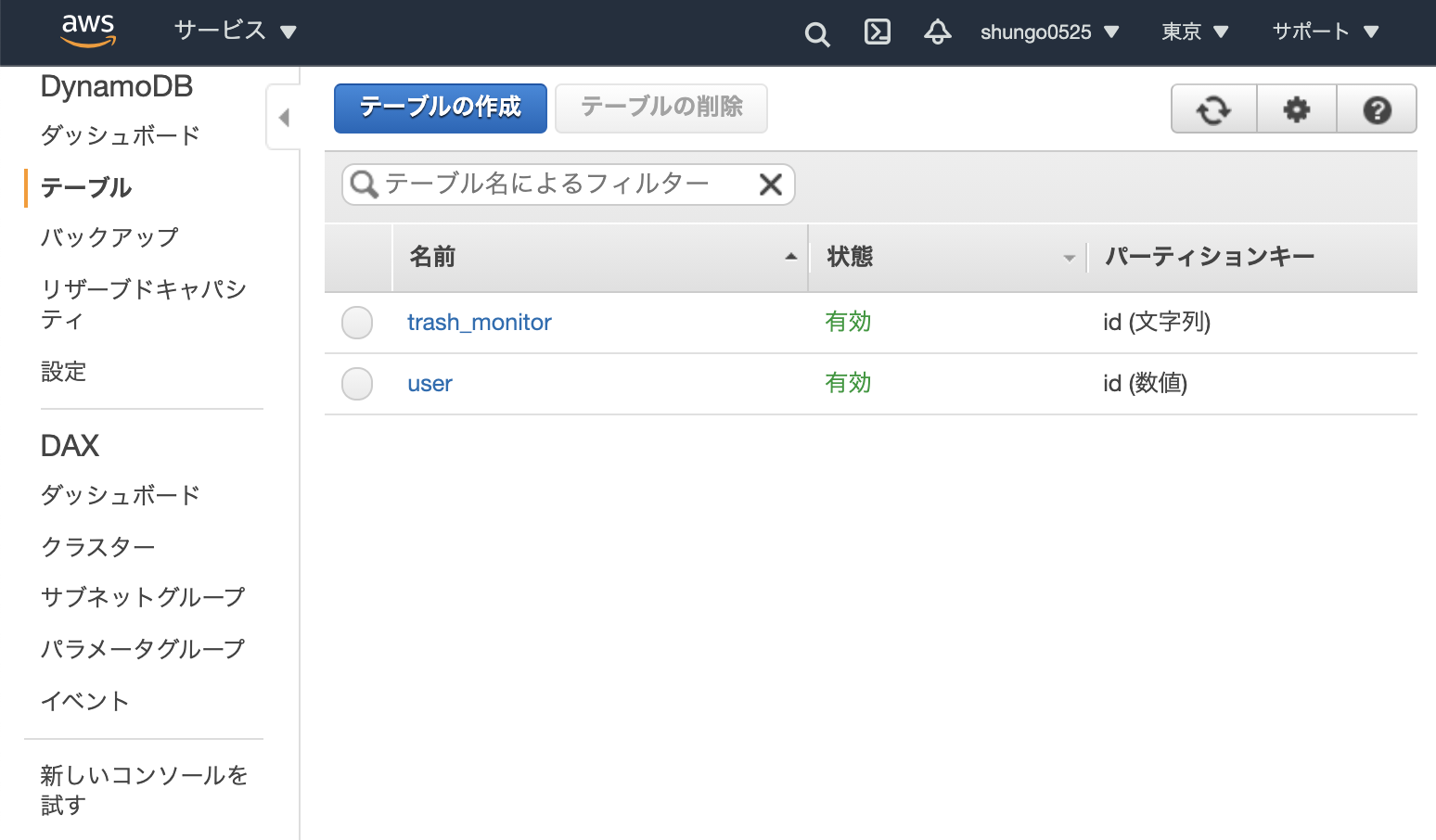This screenshot has width=1436, height=840.
Task: Open the 東京 region dropdown
Action: [1195, 32]
